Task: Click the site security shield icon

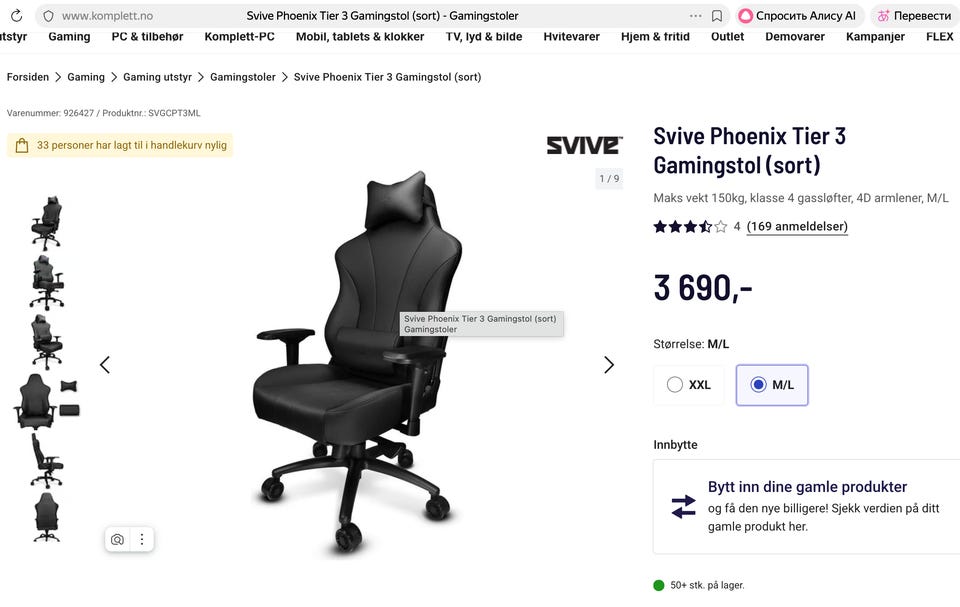Action: pyautogui.click(x=48, y=16)
